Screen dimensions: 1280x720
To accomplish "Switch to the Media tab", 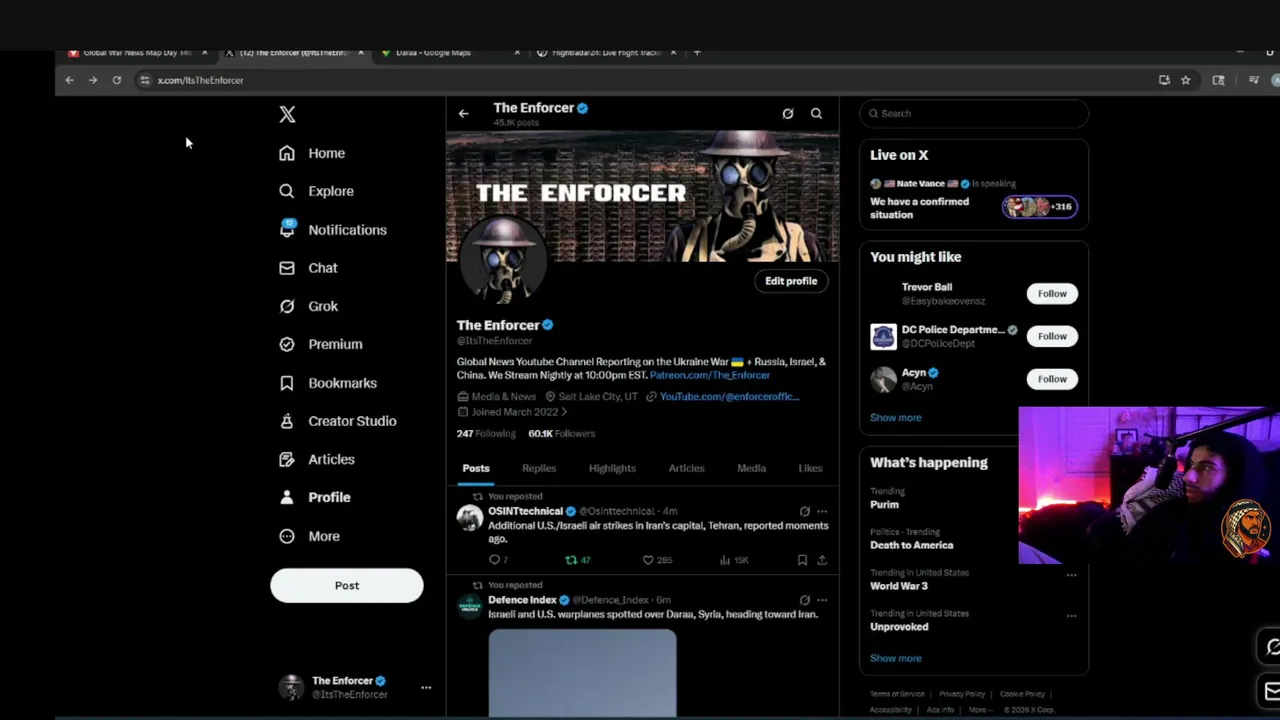I will pyautogui.click(x=752, y=468).
